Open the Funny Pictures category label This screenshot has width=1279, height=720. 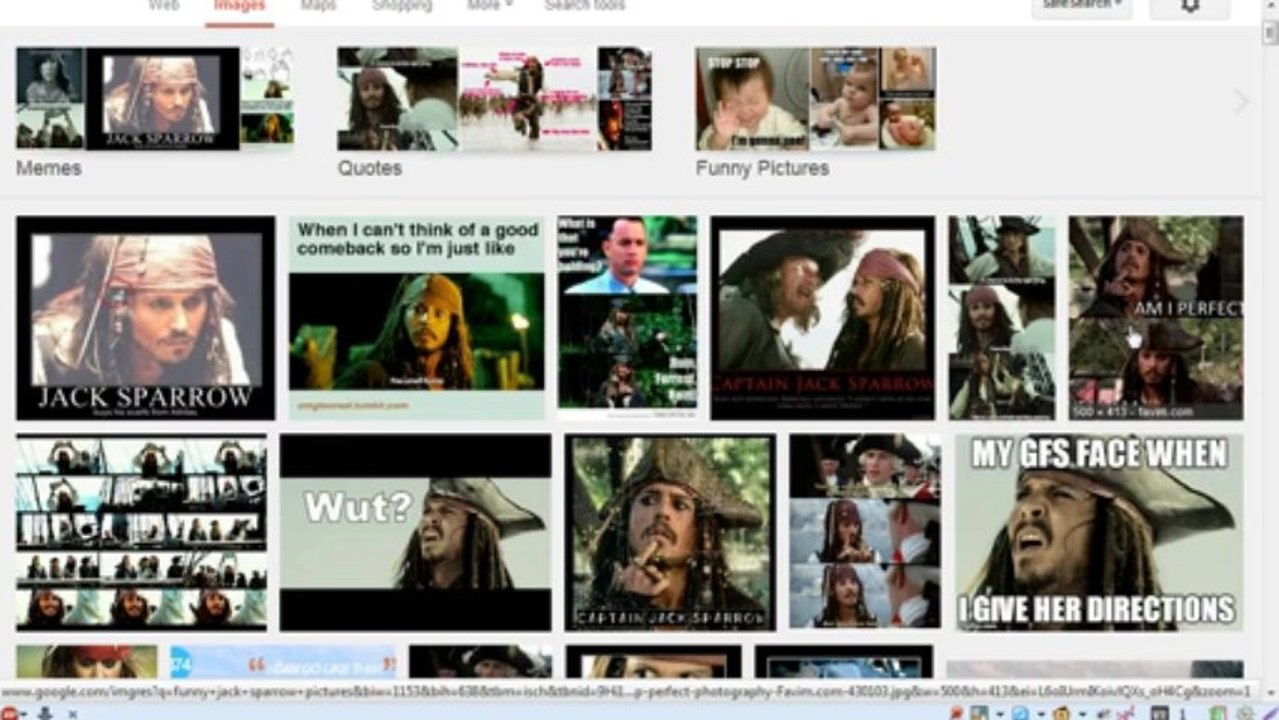point(762,168)
